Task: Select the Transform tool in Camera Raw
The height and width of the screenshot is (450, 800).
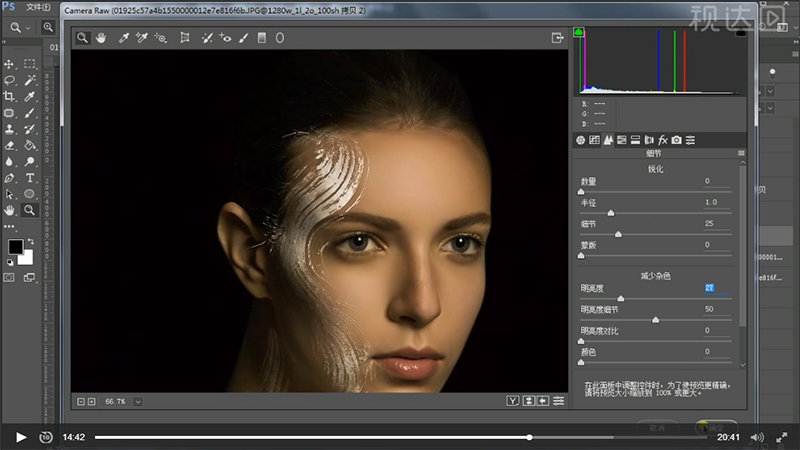Action: coord(185,38)
